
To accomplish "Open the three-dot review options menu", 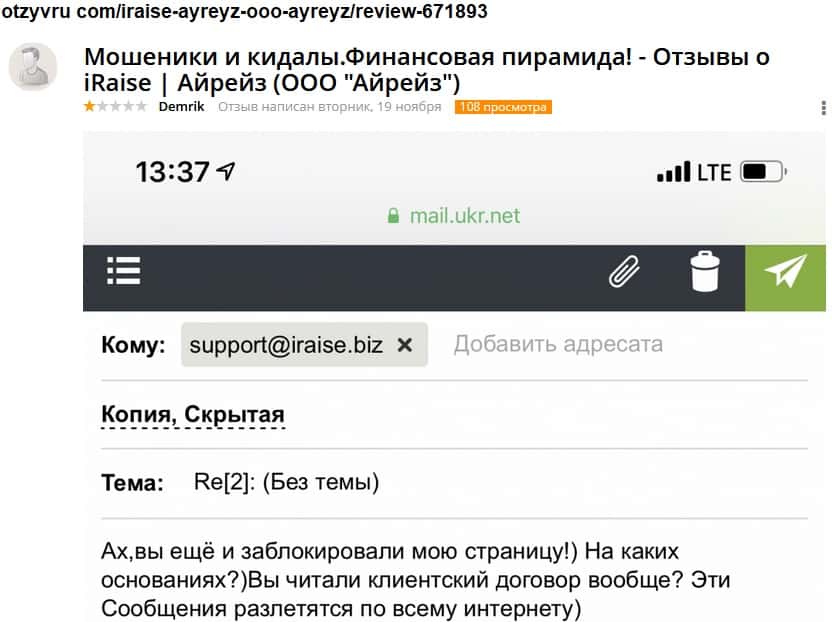I will [x=823, y=108].
